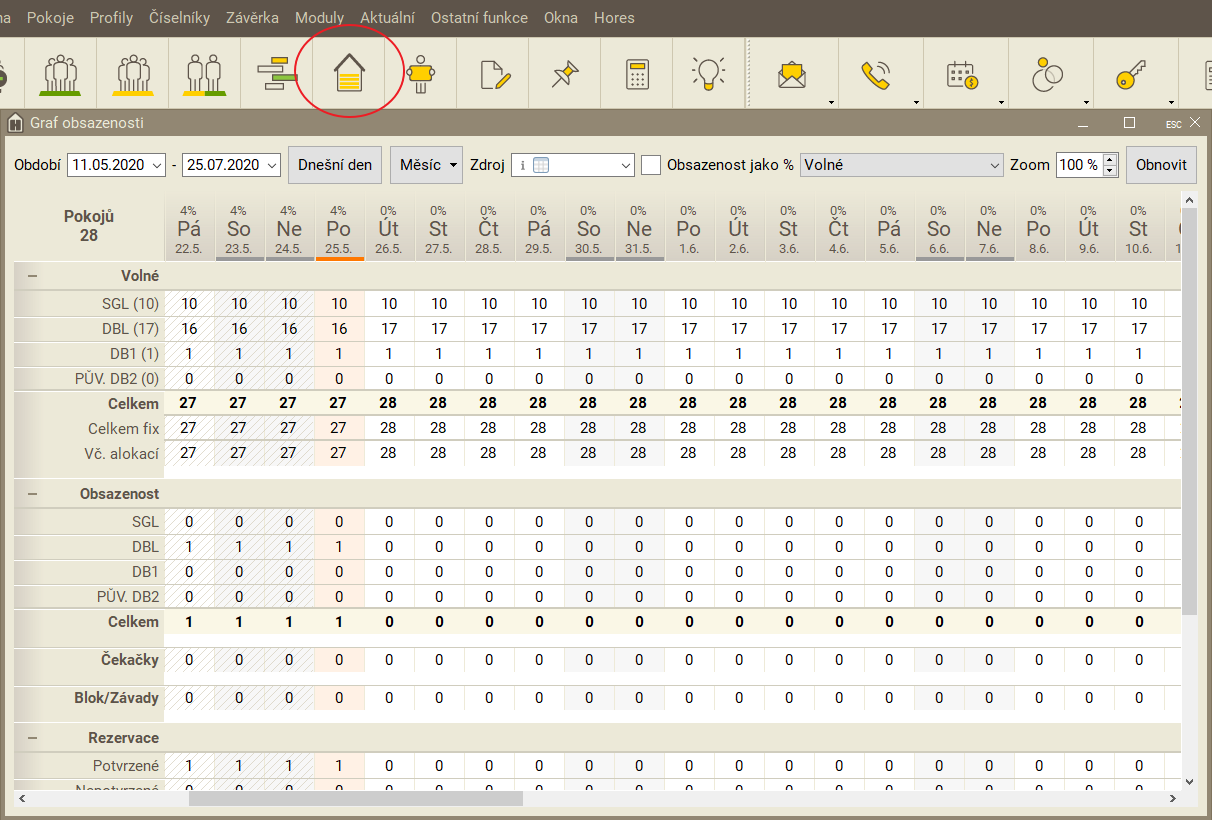Click the lightbulb tips icon
The height and width of the screenshot is (820, 1212).
708,74
